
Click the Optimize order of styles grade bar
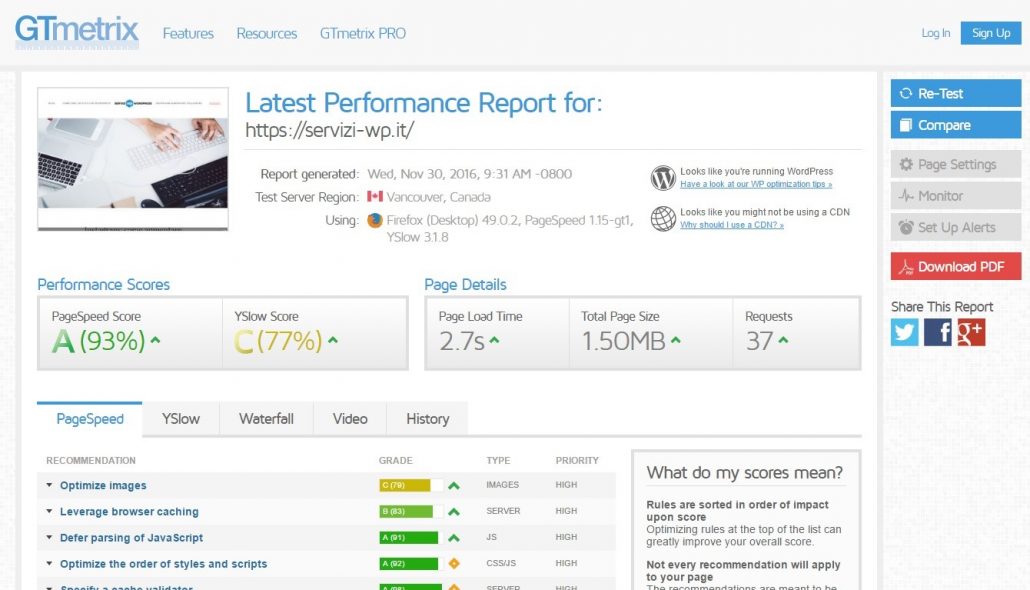click(411, 564)
